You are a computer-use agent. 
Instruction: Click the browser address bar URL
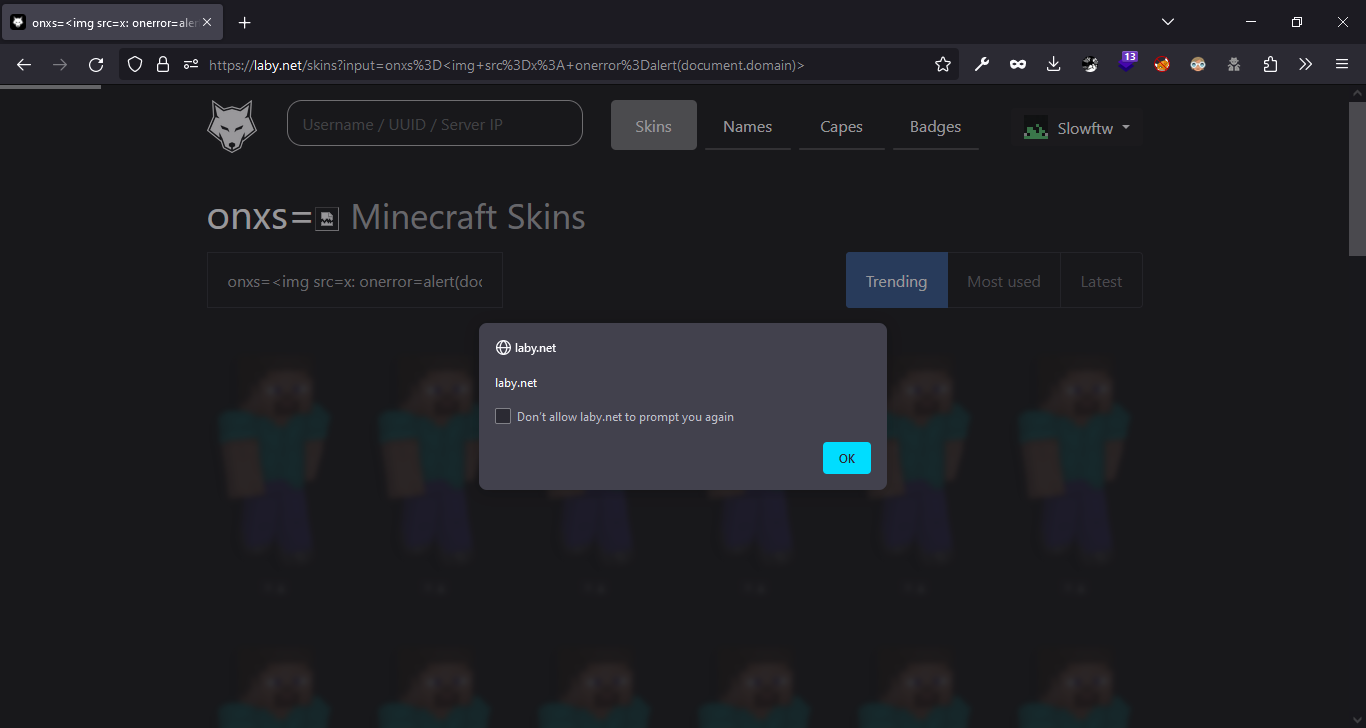[x=506, y=64]
